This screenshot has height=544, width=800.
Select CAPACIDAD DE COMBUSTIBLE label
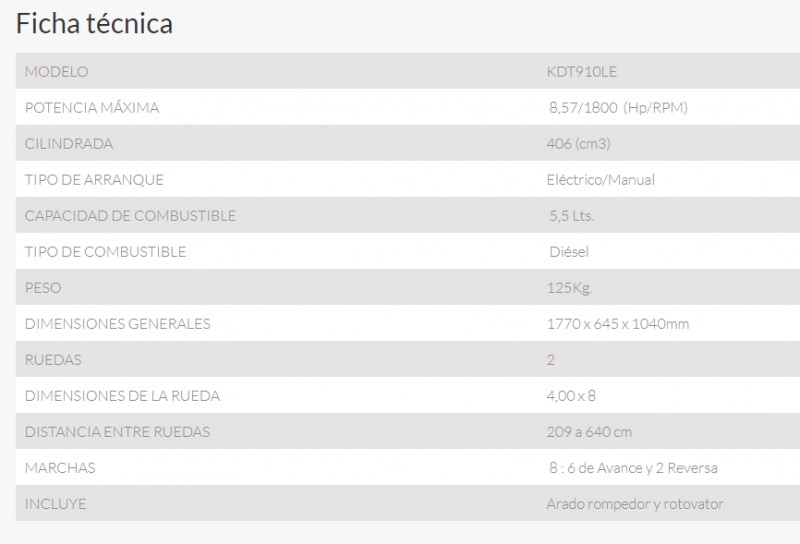pos(130,216)
